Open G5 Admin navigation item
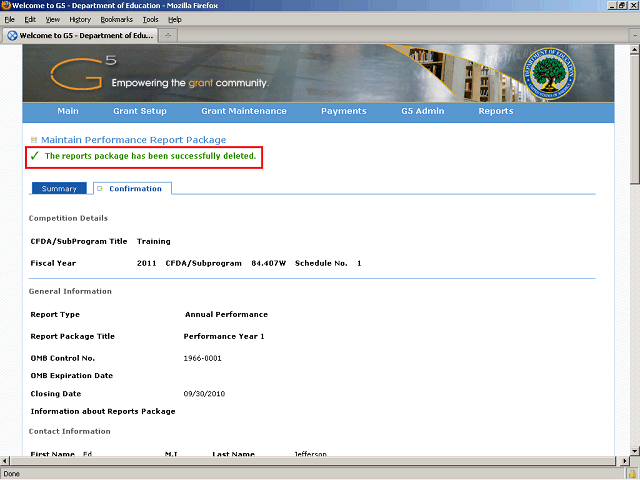The image size is (640, 480). [422, 111]
